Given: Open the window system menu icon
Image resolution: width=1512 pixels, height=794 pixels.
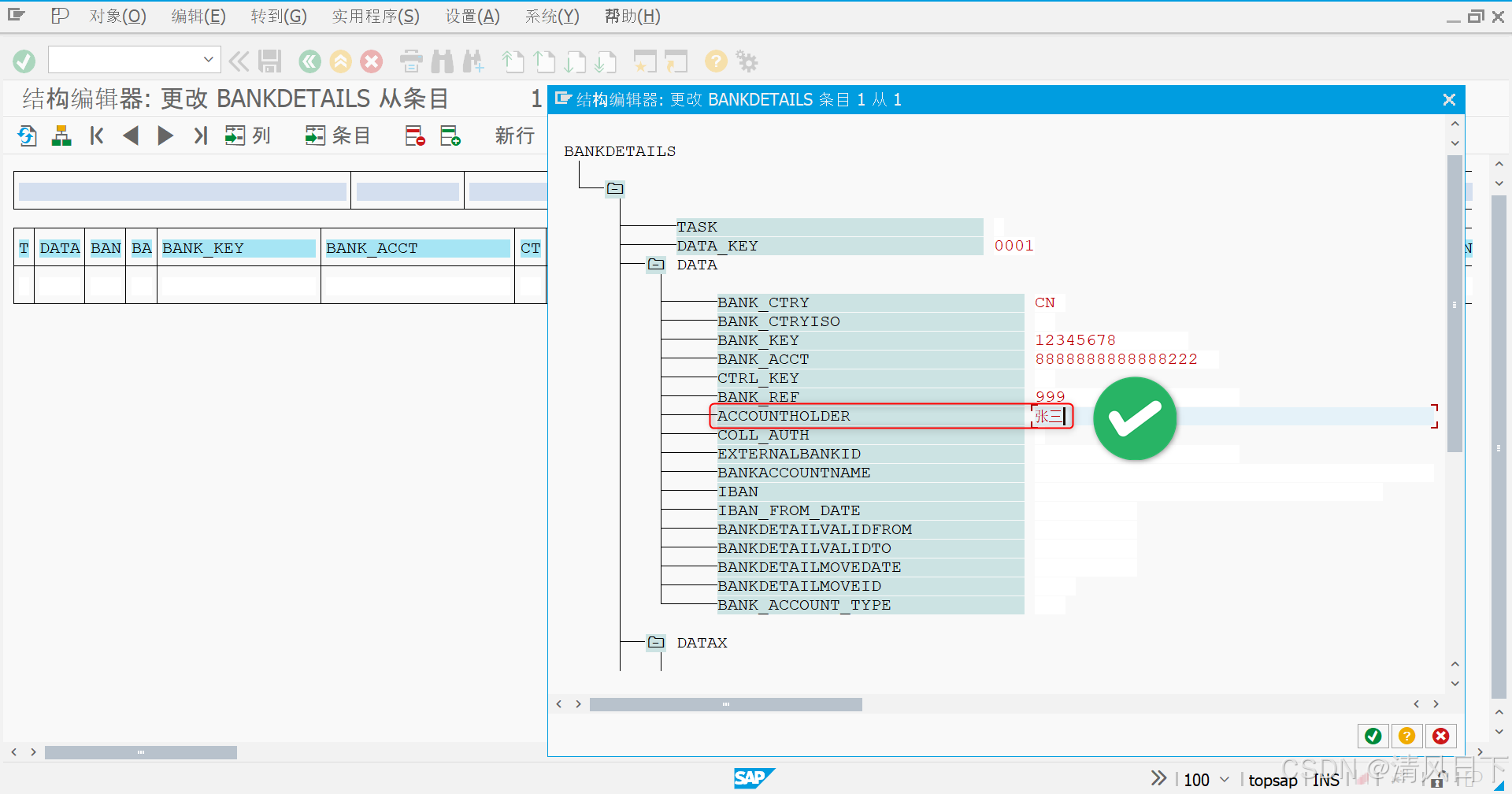Looking at the screenshot, I should [x=17, y=15].
